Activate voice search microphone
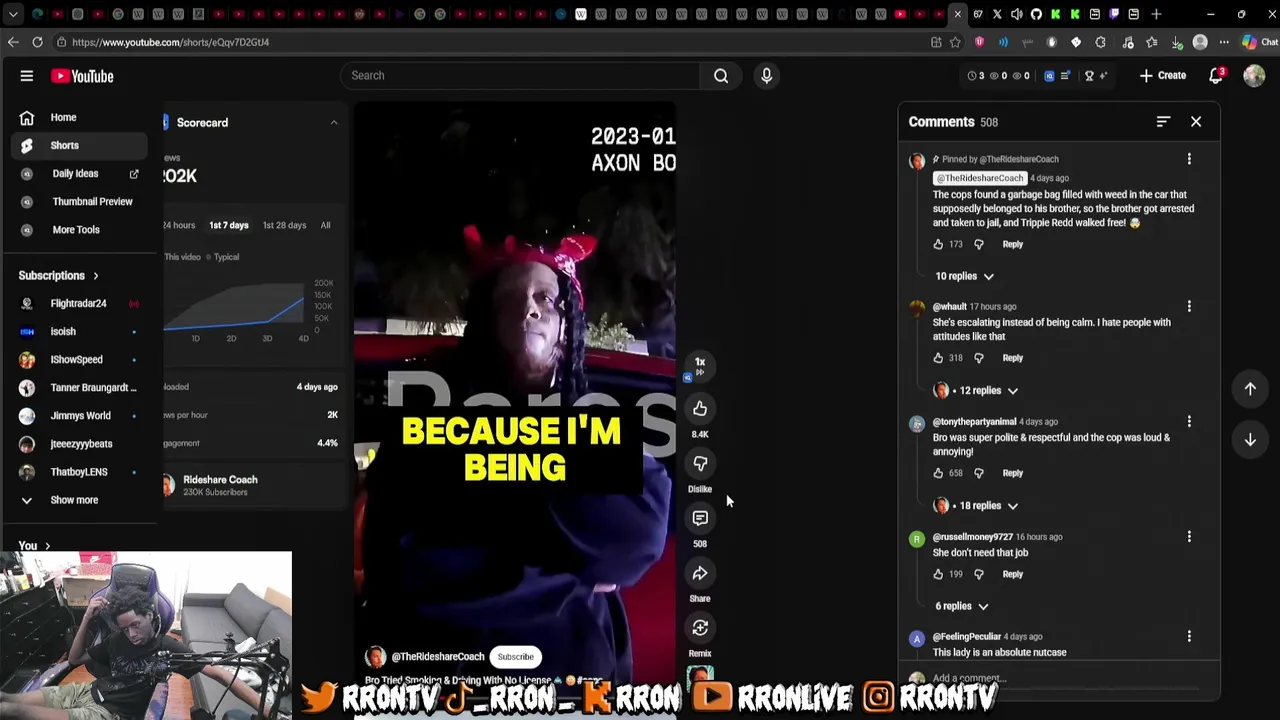 pyautogui.click(x=766, y=76)
